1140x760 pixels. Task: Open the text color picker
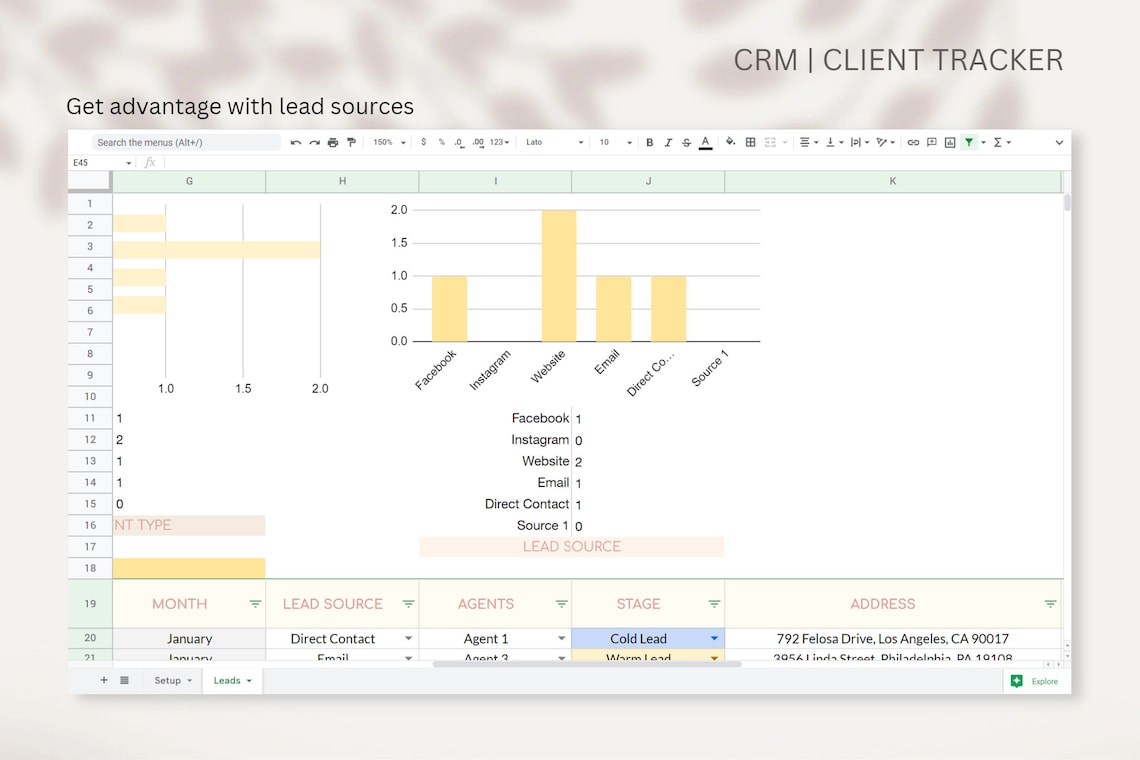pyautogui.click(x=705, y=142)
